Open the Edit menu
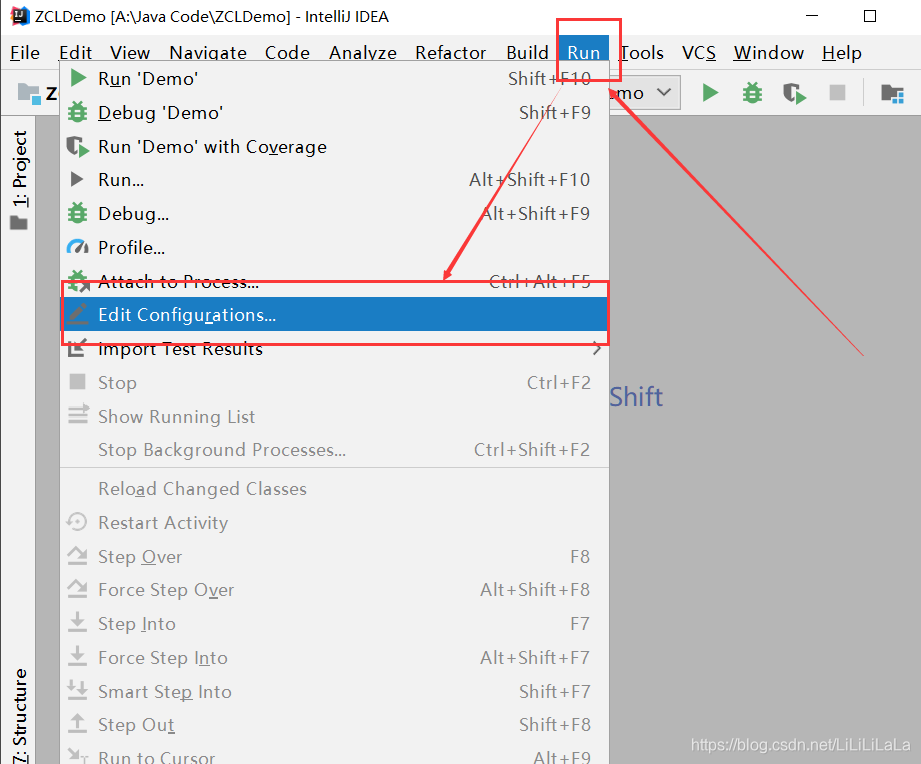 [x=75, y=53]
